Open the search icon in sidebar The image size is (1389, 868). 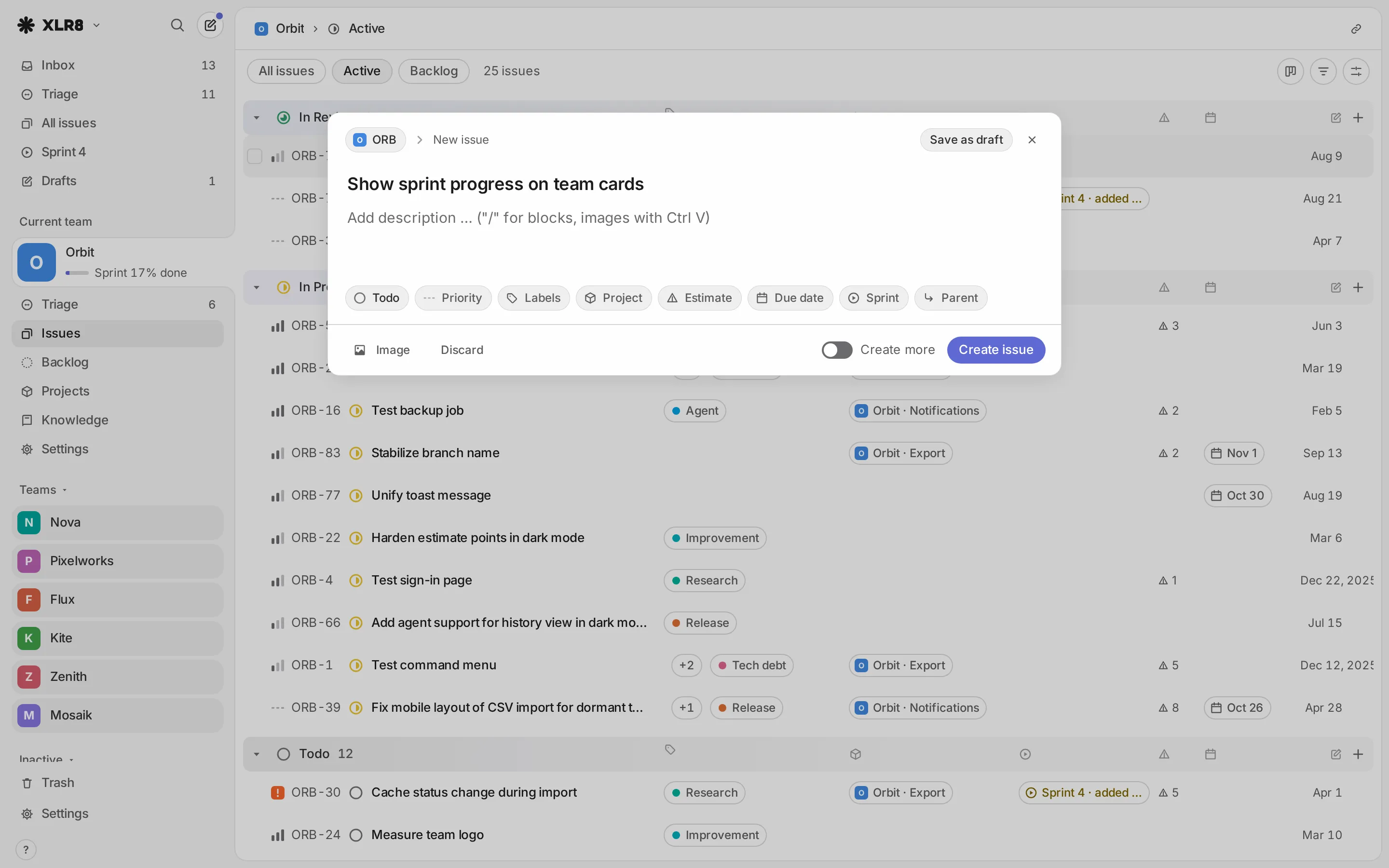coord(177,25)
